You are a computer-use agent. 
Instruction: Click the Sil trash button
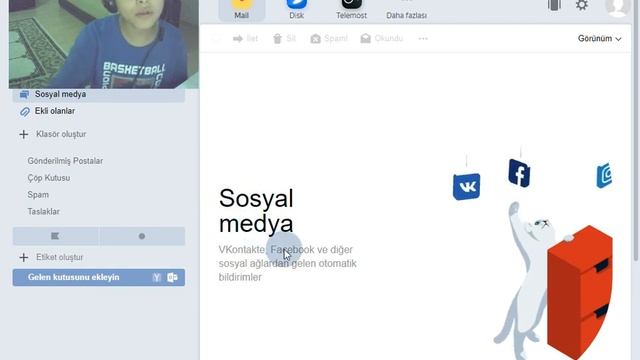284,38
